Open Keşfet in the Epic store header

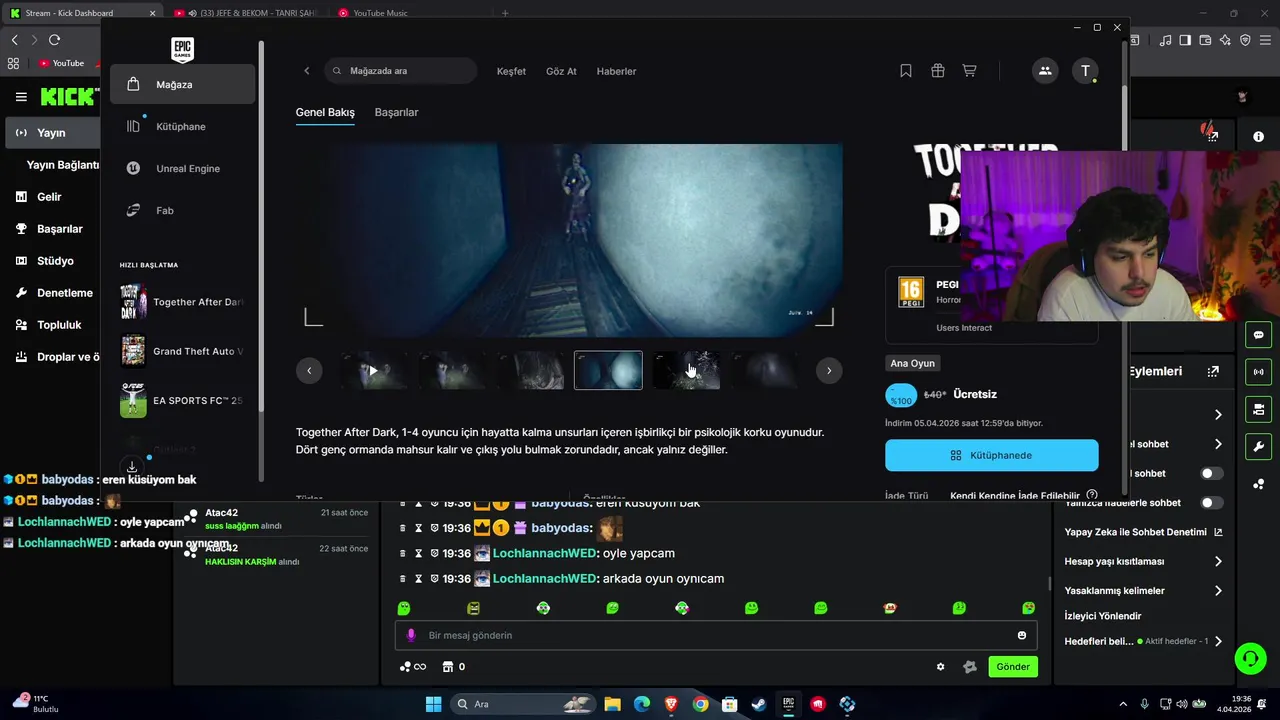(x=511, y=71)
